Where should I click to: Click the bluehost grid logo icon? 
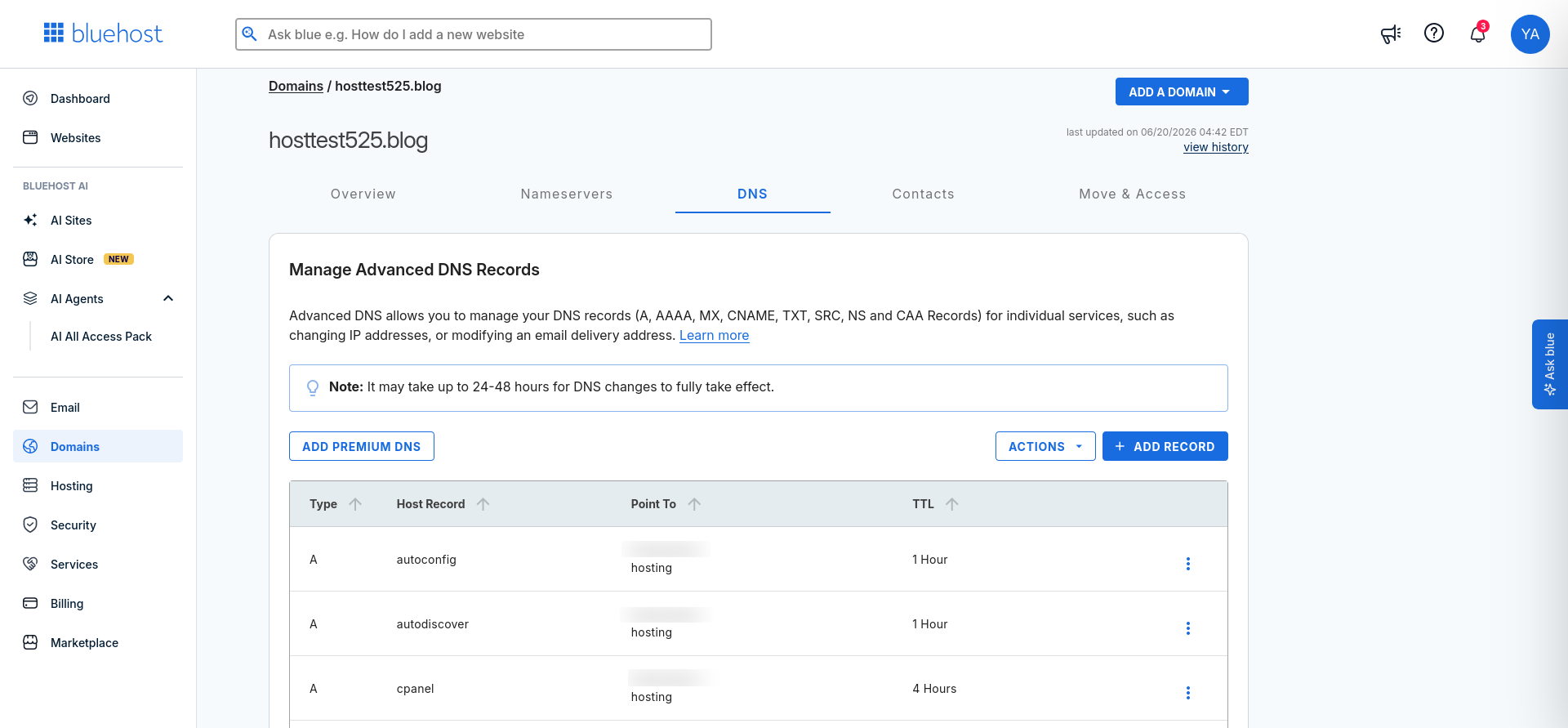pos(54,33)
